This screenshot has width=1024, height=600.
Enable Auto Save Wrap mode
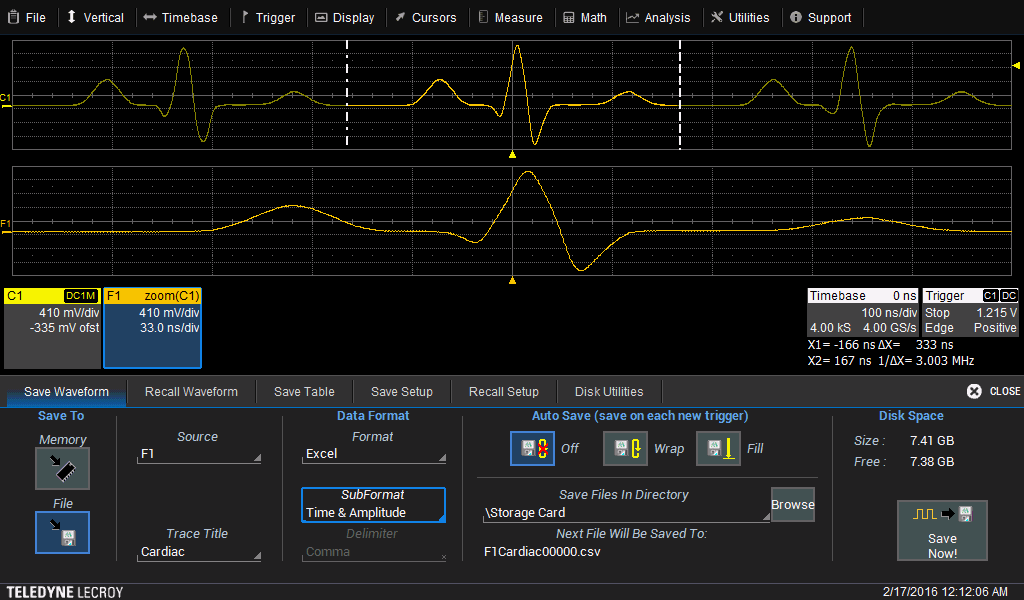(625, 448)
